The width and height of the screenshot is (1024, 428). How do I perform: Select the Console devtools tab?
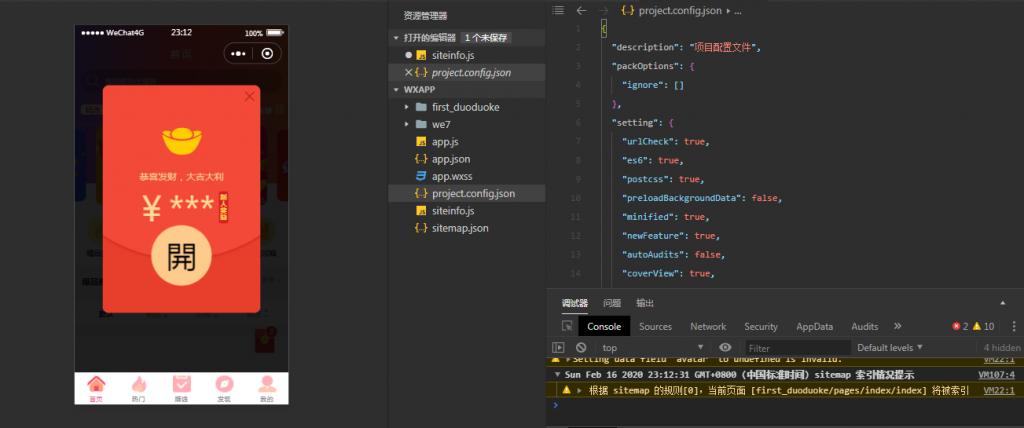pos(604,326)
